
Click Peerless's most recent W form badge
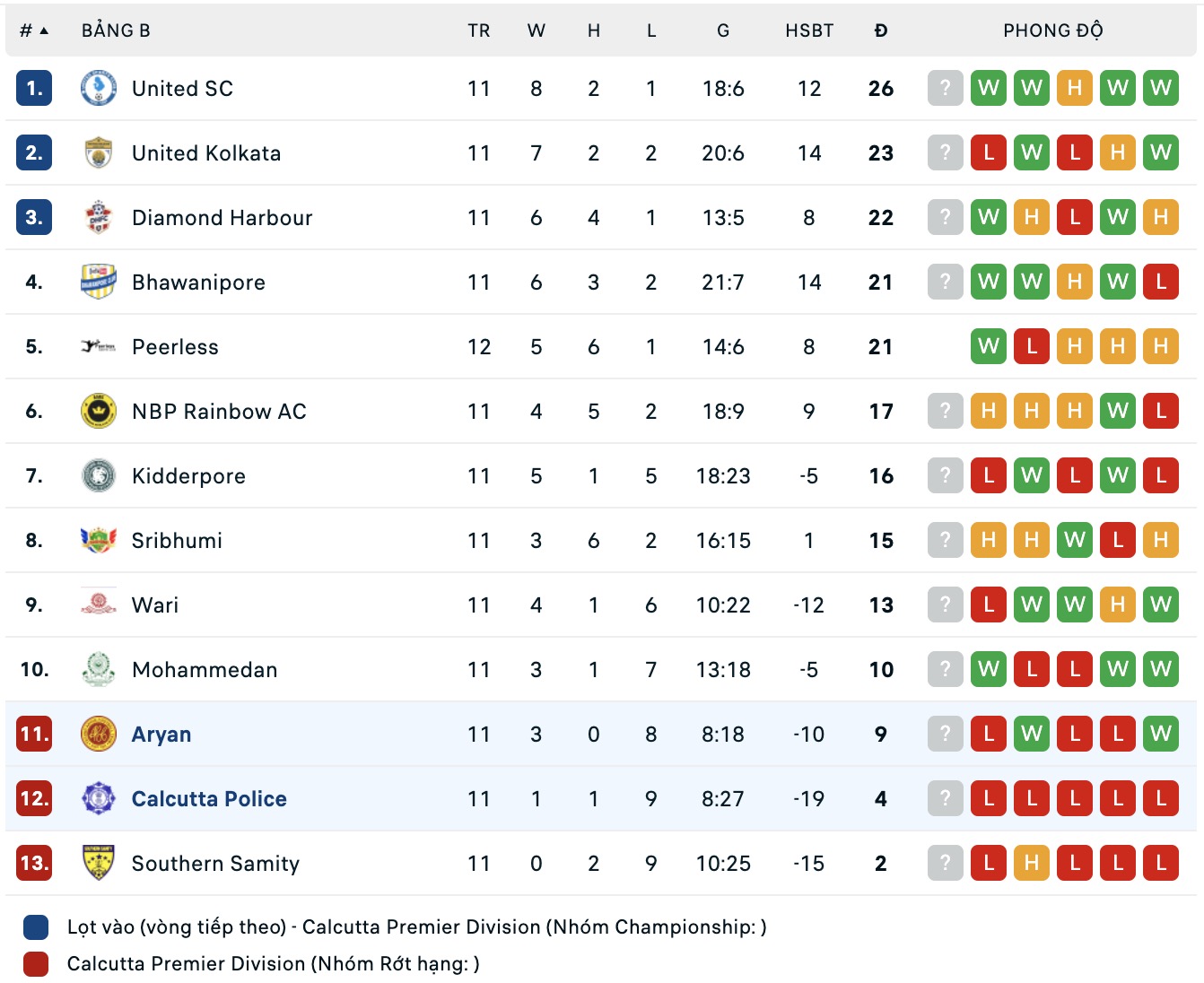point(988,346)
